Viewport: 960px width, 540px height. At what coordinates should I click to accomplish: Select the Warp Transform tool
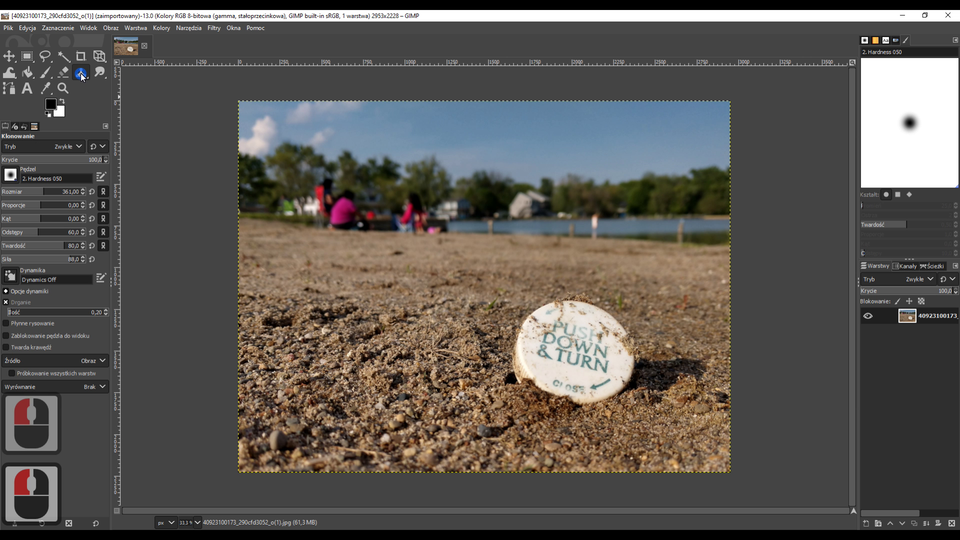(9, 73)
